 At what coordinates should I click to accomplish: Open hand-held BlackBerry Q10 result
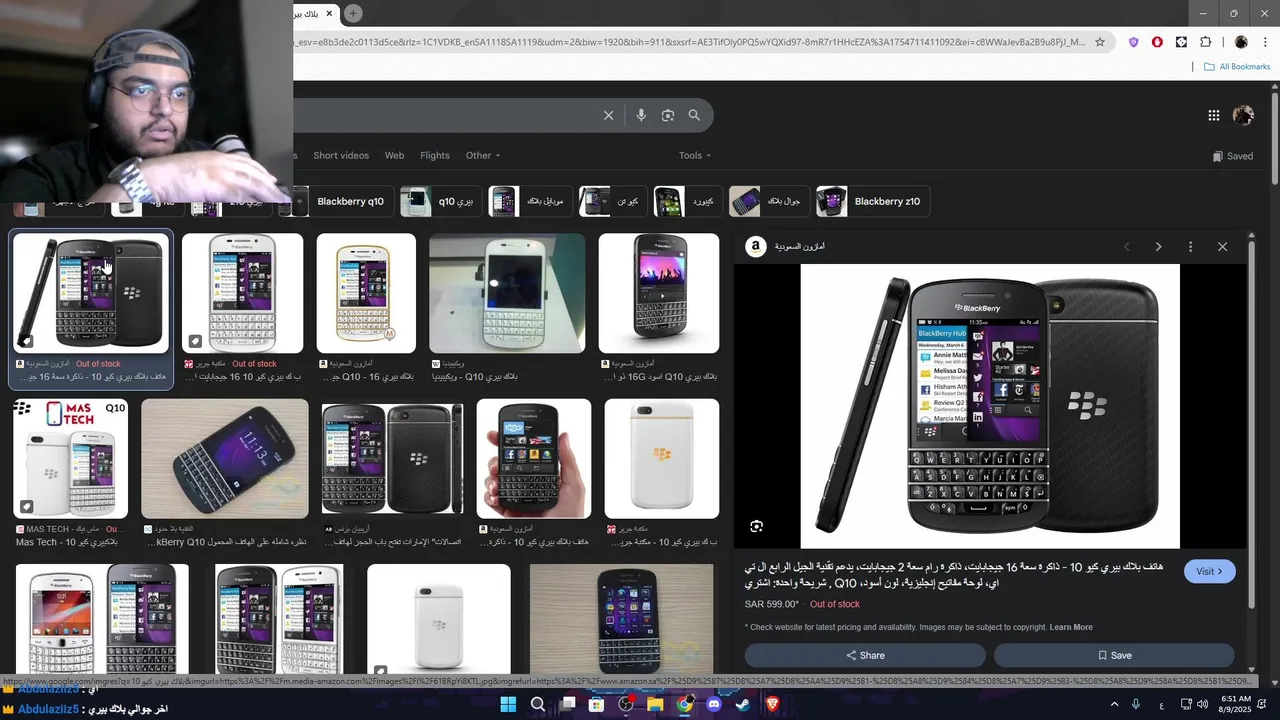click(x=534, y=459)
